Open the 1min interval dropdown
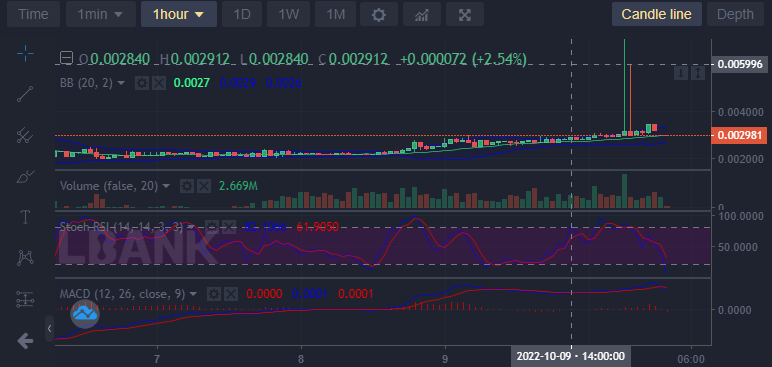 [x=100, y=14]
